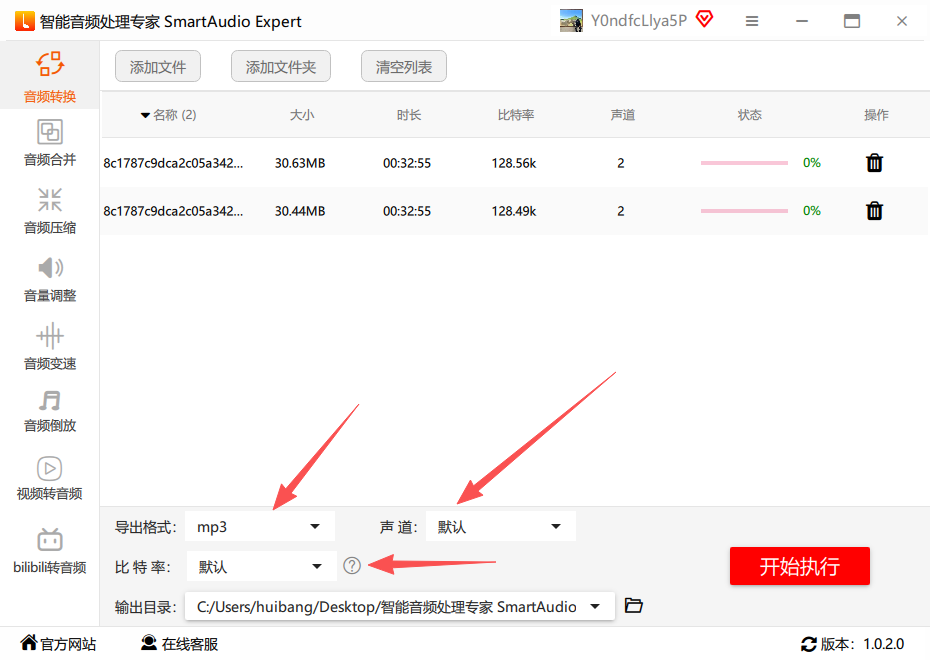Delete the 30.63MB file with trash icon
The image size is (930, 660).
(x=874, y=162)
